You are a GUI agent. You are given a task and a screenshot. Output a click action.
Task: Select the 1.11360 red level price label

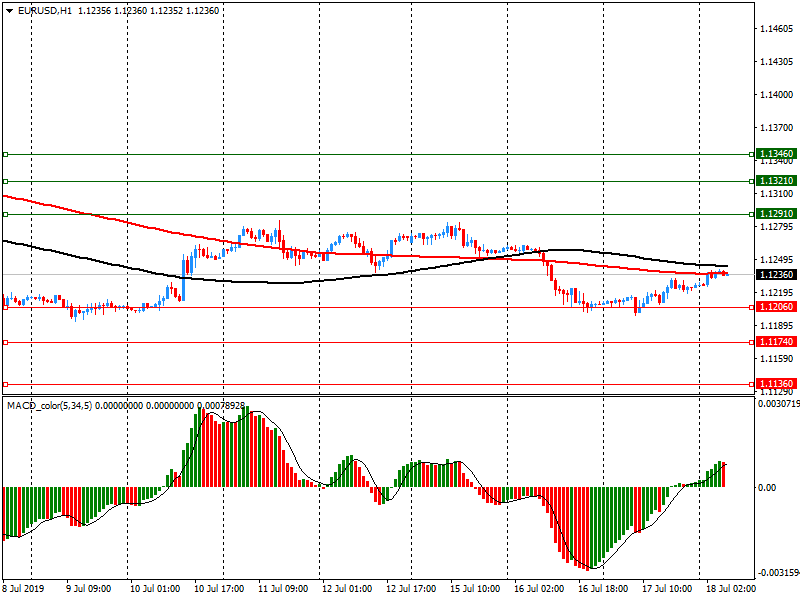777,384
